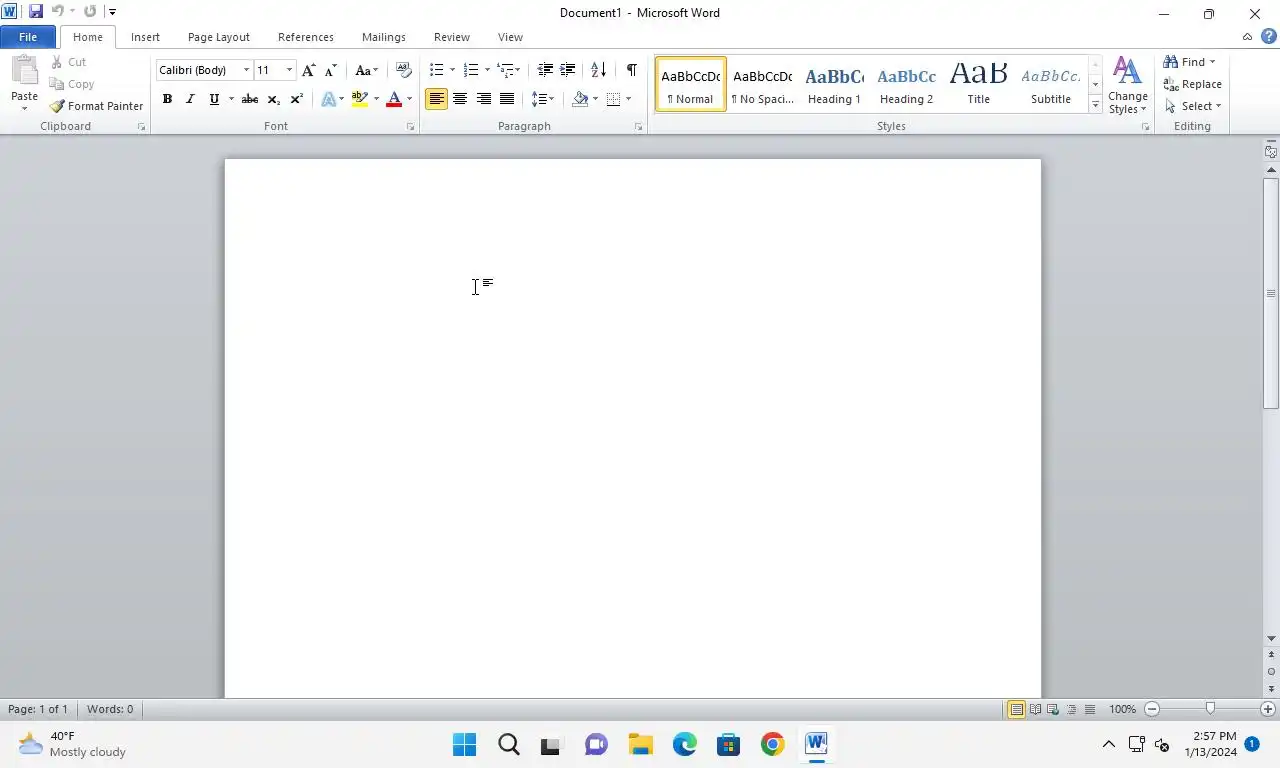Switch to the Review tab
This screenshot has height=768, width=1280.
tap(452, 37)
